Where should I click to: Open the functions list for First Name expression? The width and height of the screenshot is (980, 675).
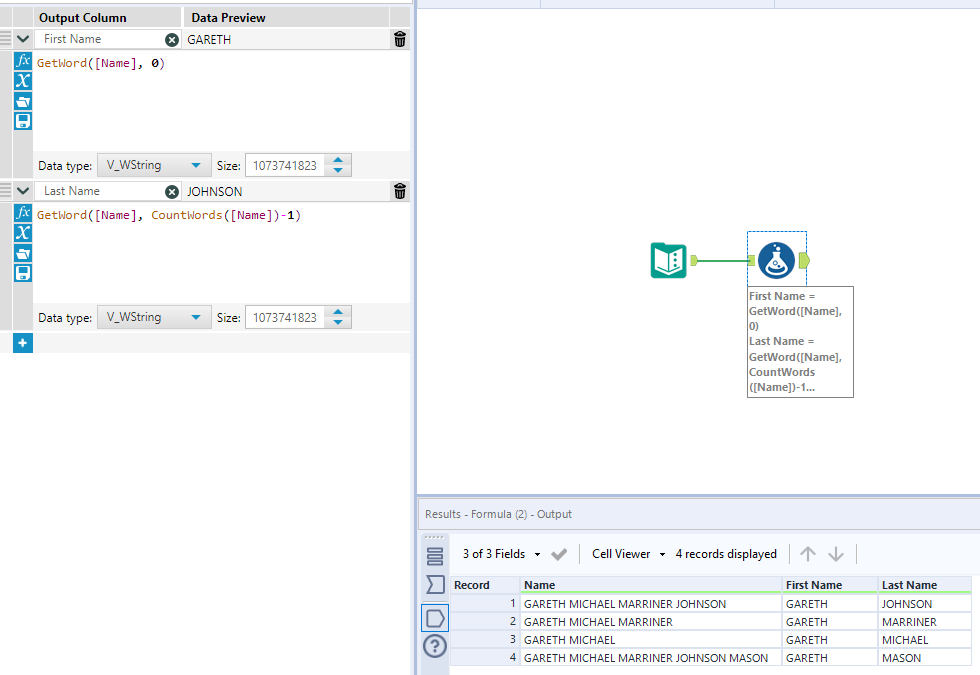(x=22, y=60)
